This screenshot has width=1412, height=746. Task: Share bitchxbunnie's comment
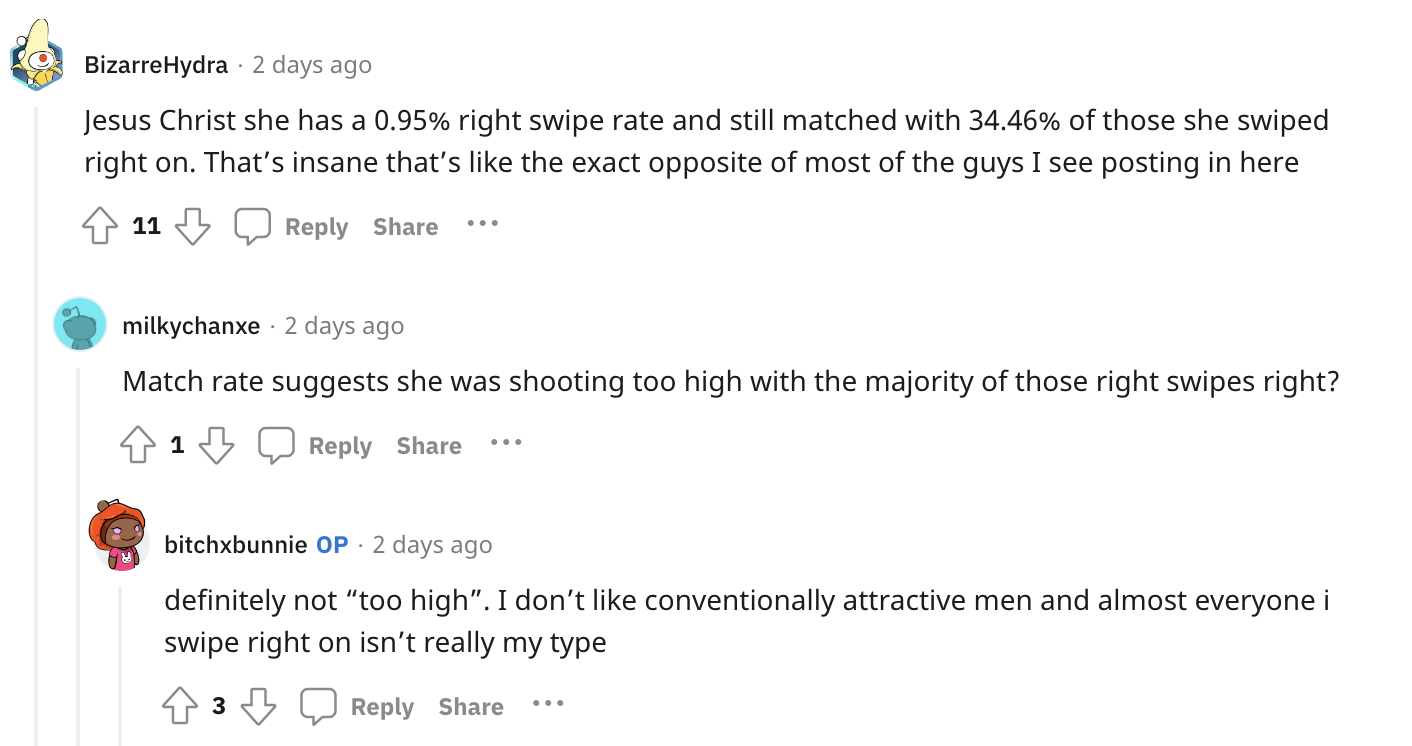pyautogui.click(x=471, y=706)
